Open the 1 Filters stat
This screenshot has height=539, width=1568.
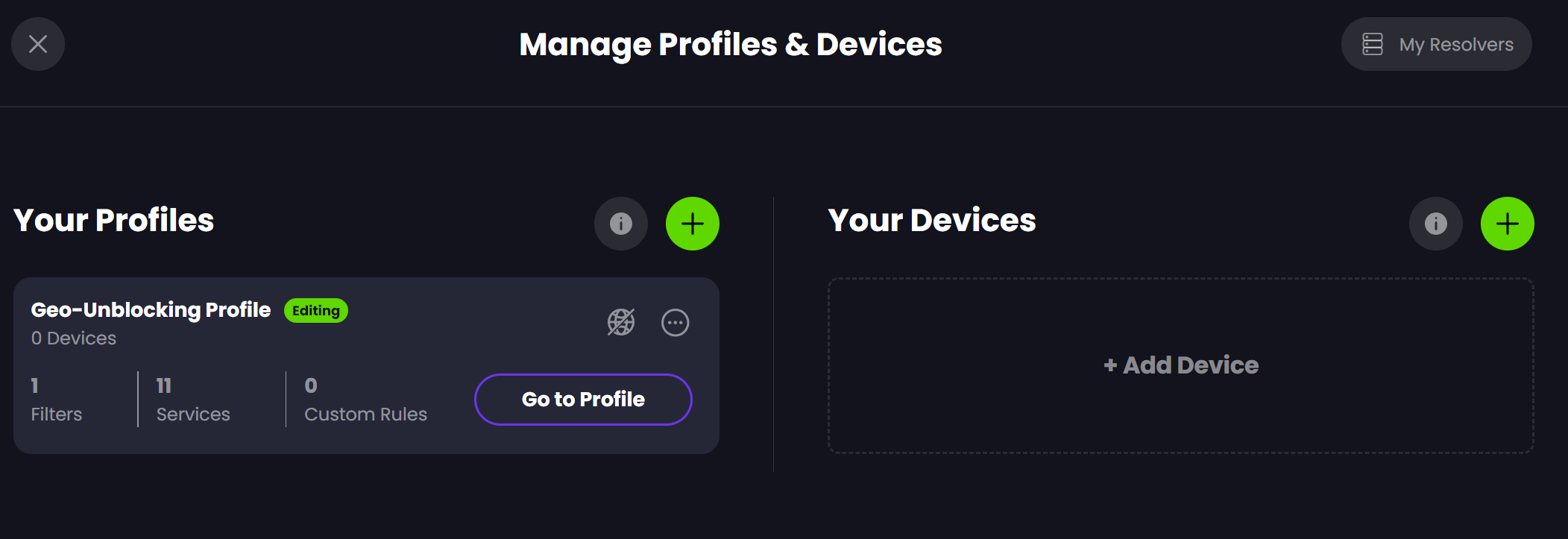[57, 400]
